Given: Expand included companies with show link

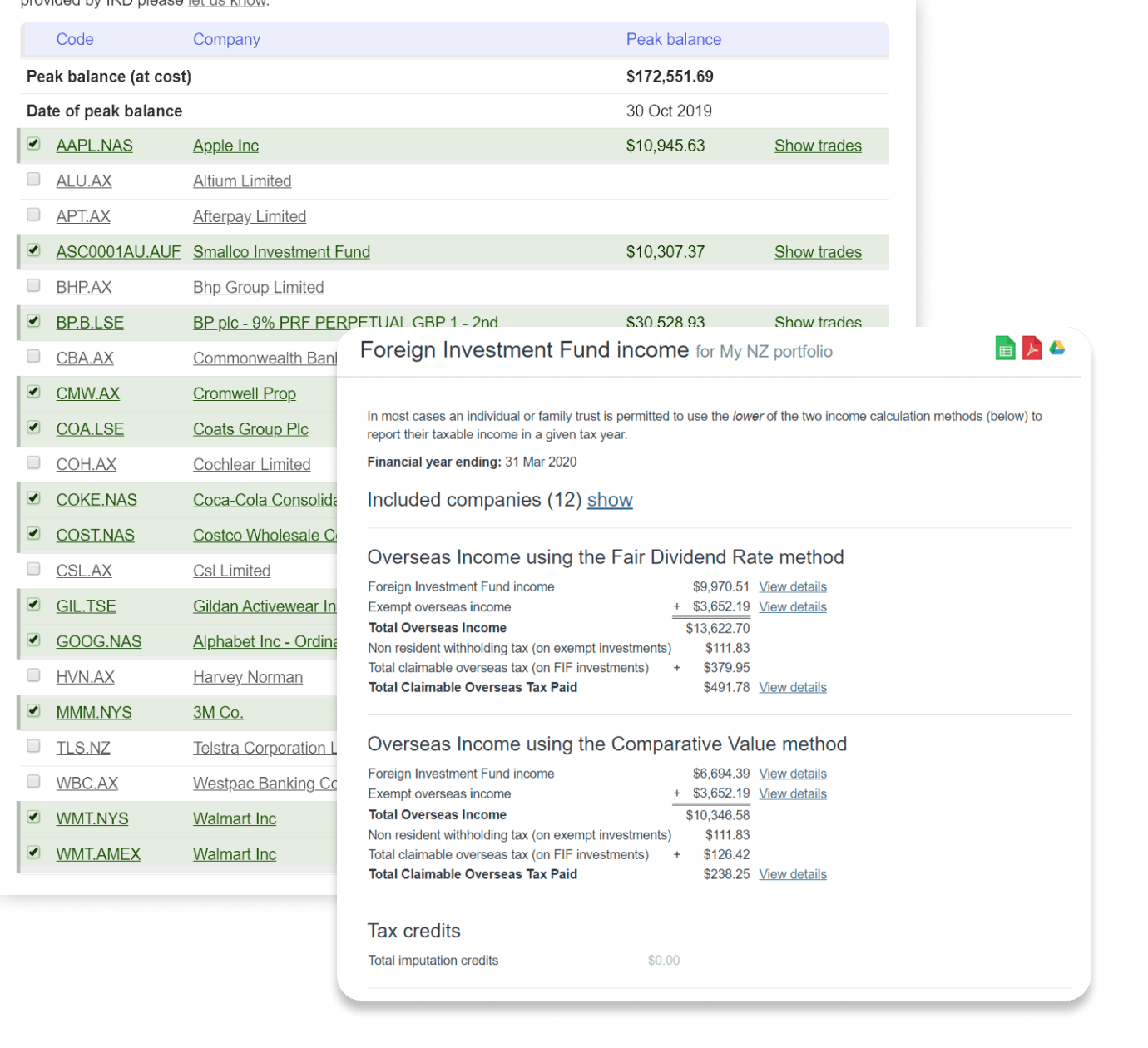Looking at the screenshot, I should pos(610,500).
